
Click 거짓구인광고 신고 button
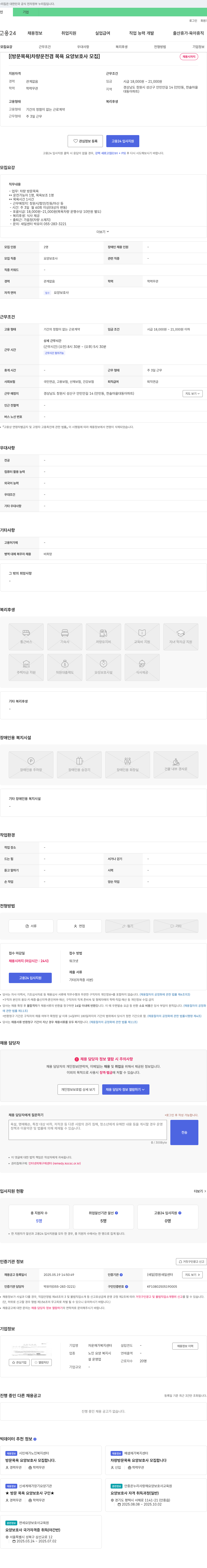pyautogui.click(x=191, y=1262)
